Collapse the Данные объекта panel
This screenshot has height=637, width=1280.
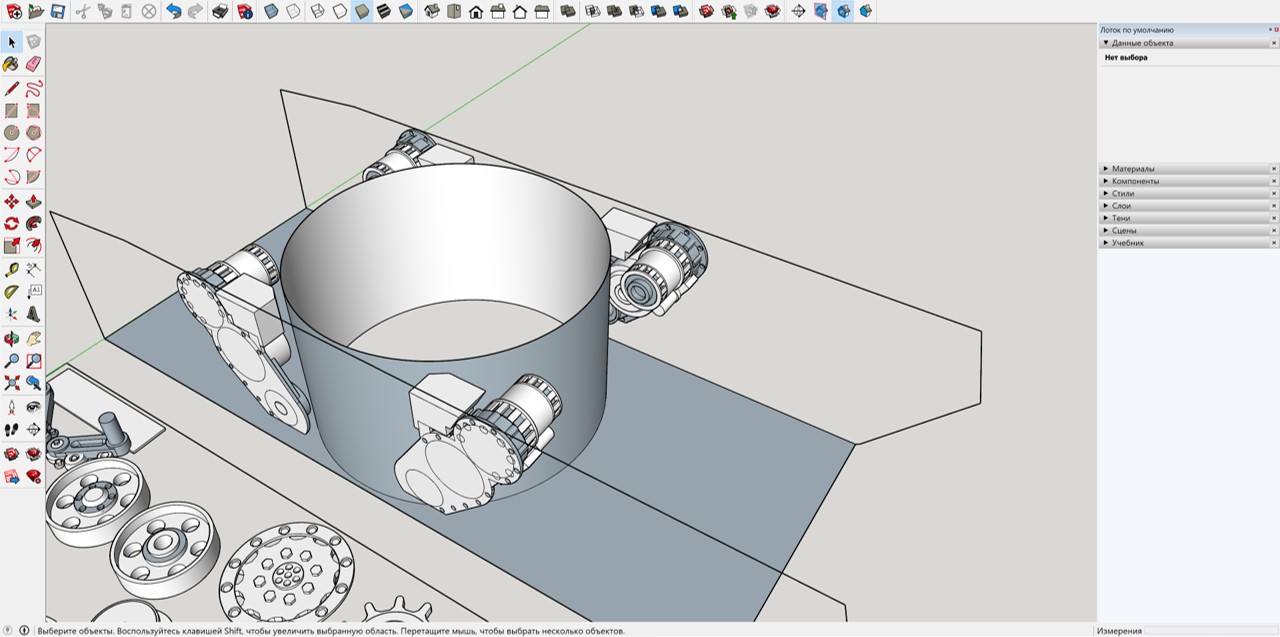click(x=1106, y=43)
